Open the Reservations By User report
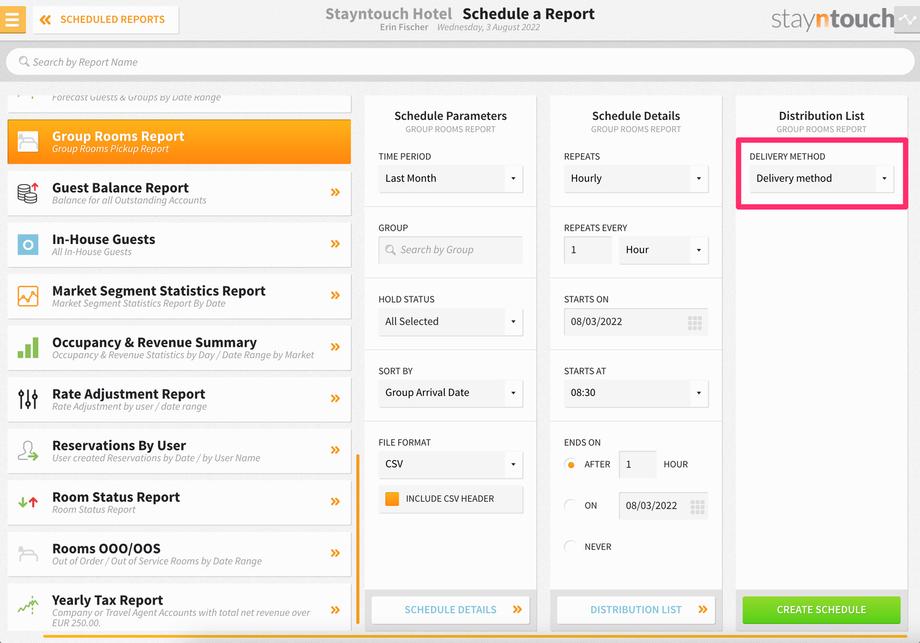Viewport: 920px width, 643px height. [179, 451]
